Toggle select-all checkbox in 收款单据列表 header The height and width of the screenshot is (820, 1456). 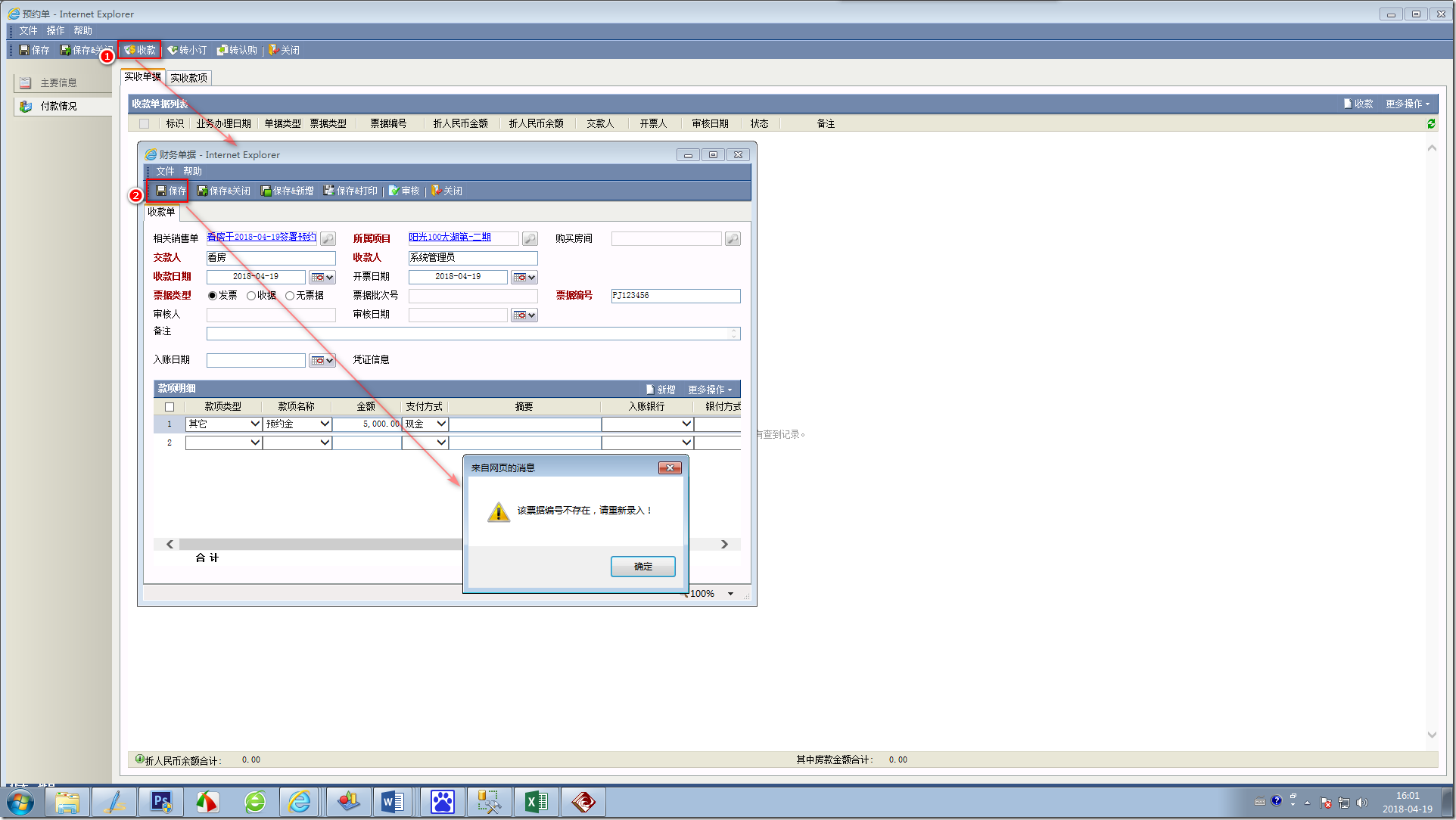coord(144,123)
